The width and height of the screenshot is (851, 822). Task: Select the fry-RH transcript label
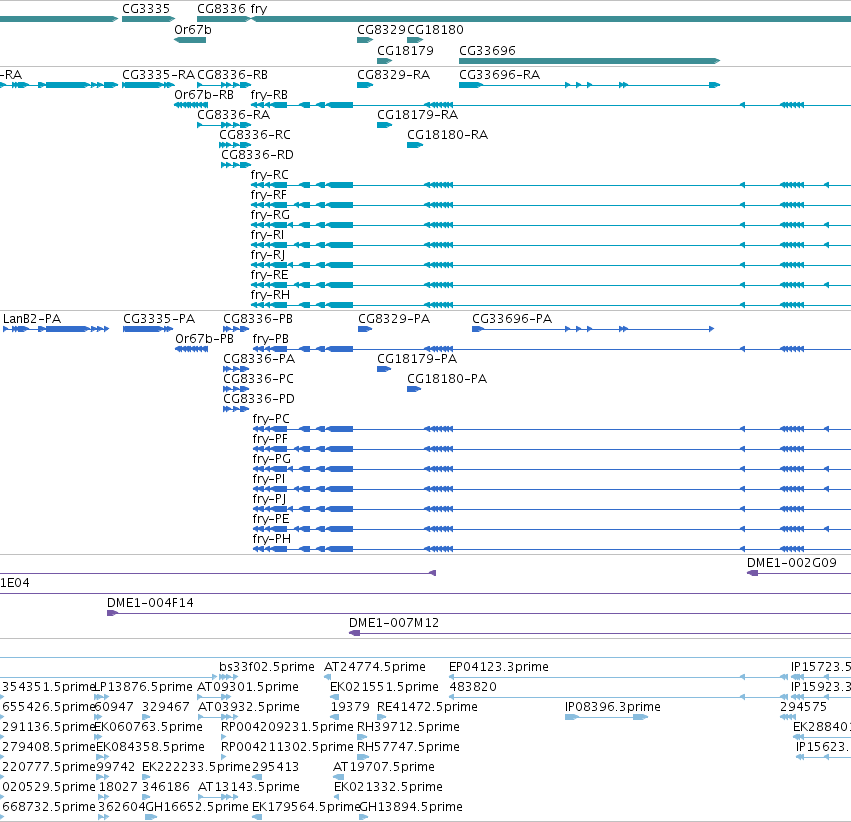click(x=270, y=295)
